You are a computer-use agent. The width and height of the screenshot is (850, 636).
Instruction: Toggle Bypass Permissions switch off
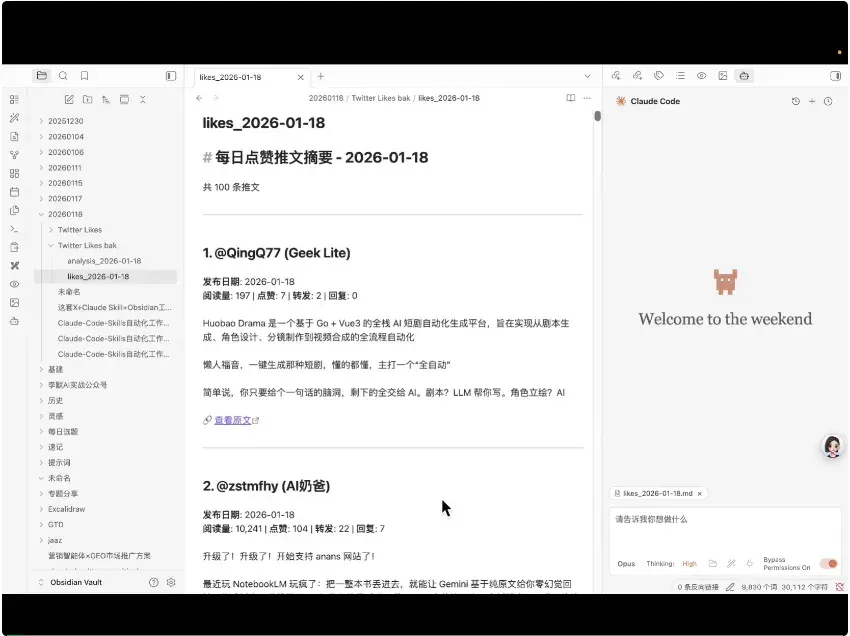829,564
